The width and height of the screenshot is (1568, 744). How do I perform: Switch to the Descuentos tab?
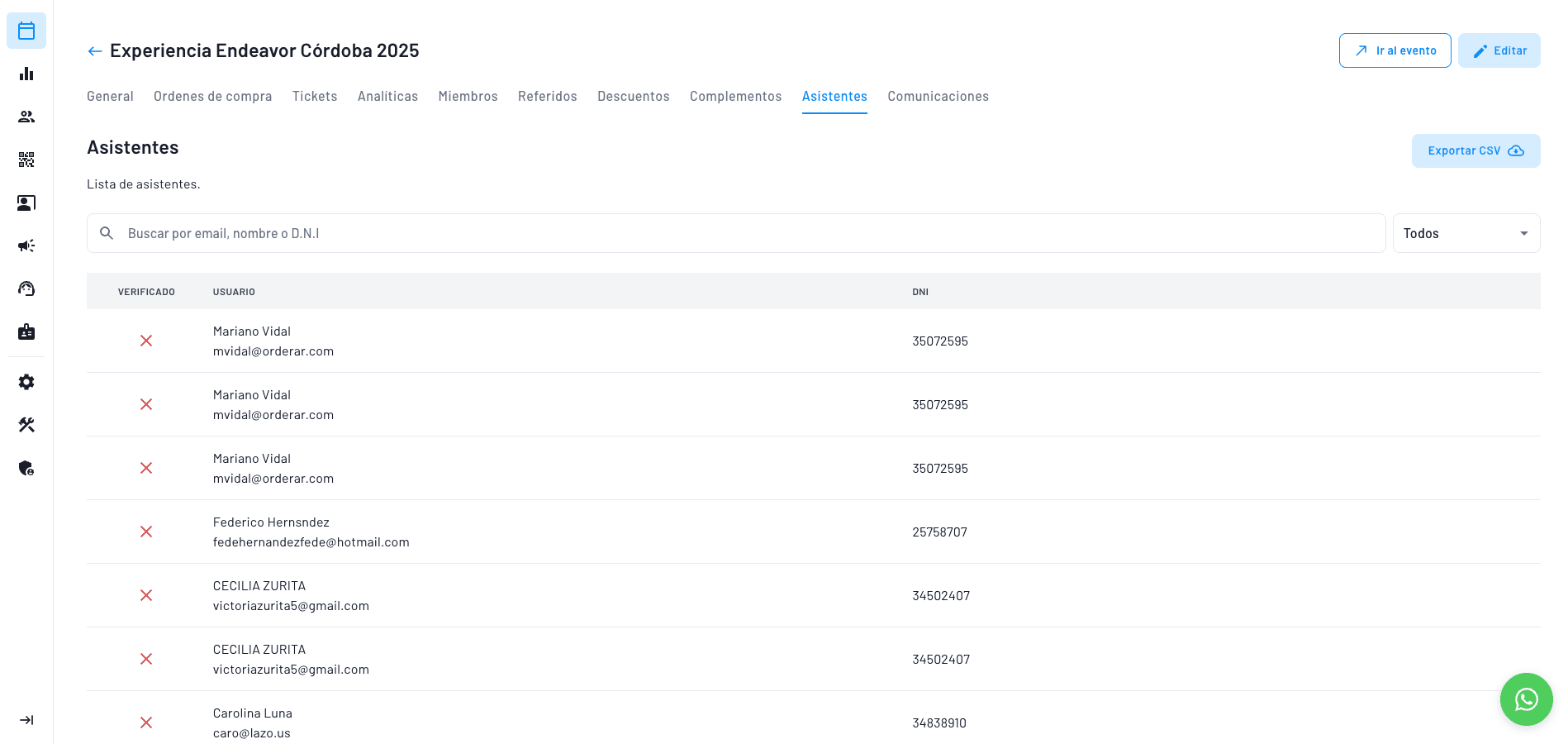point(634,96)
